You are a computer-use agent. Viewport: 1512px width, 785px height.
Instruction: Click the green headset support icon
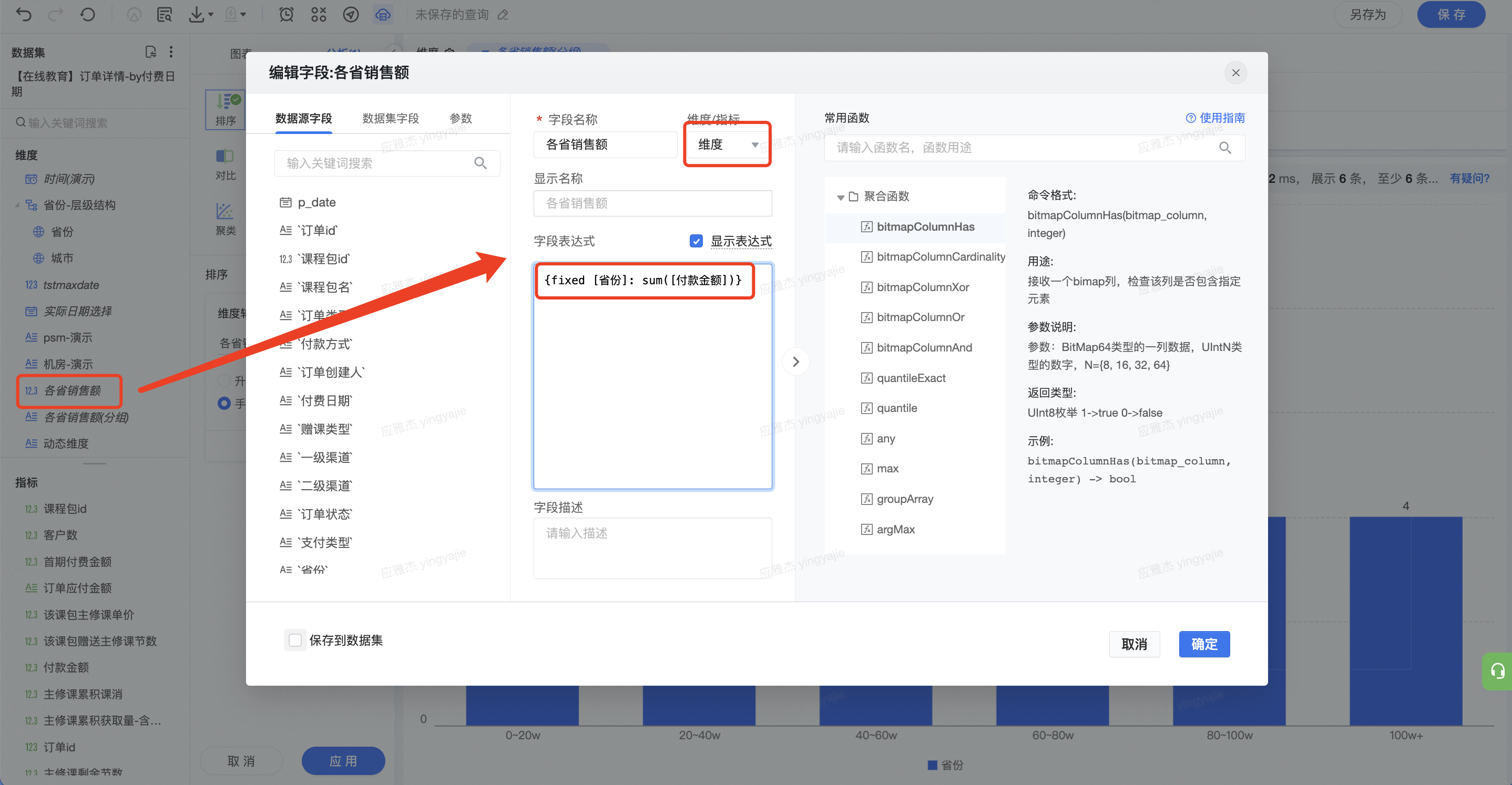tap(1497, 671)
